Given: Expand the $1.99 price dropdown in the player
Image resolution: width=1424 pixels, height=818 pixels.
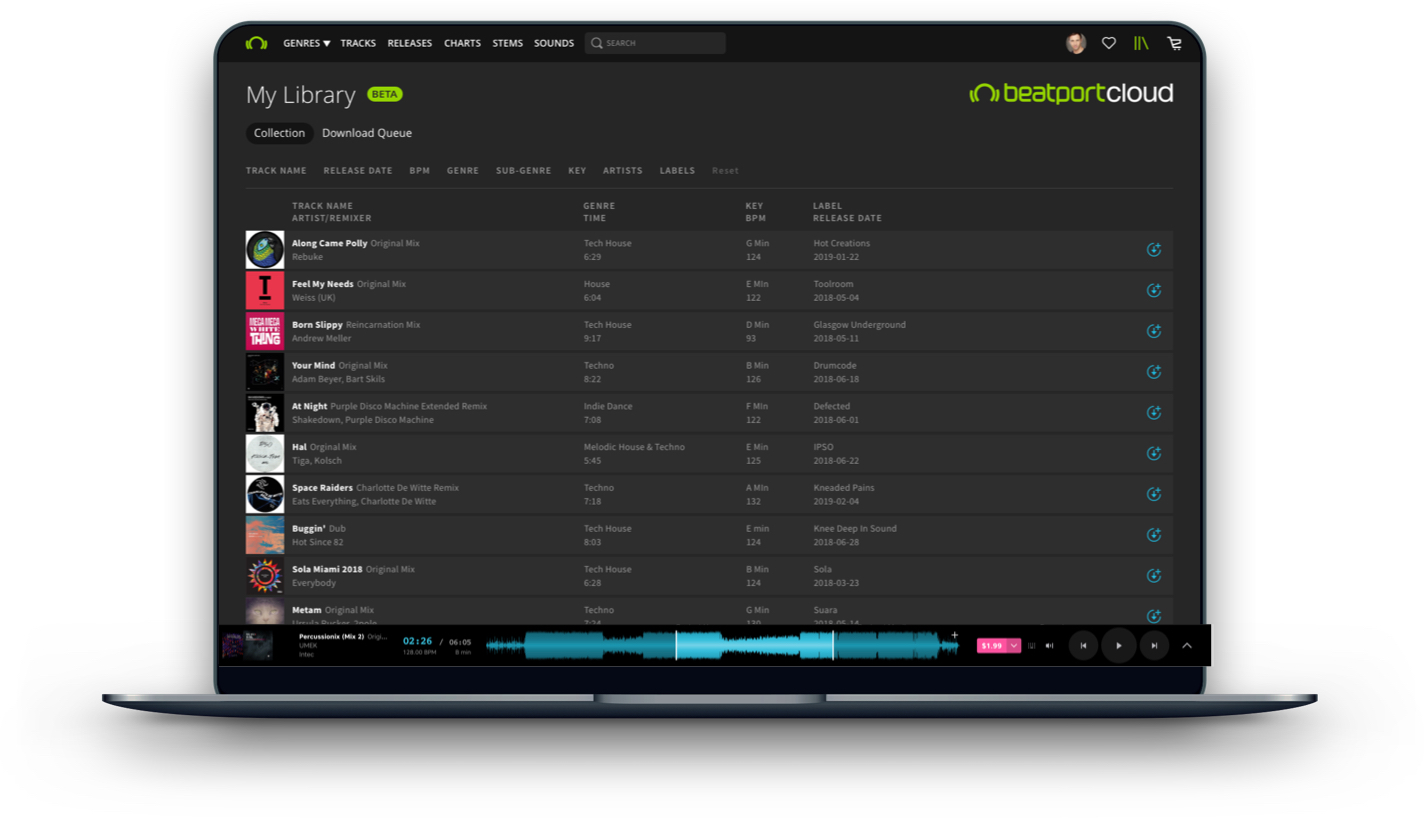Looking at the screenshot, I should pos(1012,645).
